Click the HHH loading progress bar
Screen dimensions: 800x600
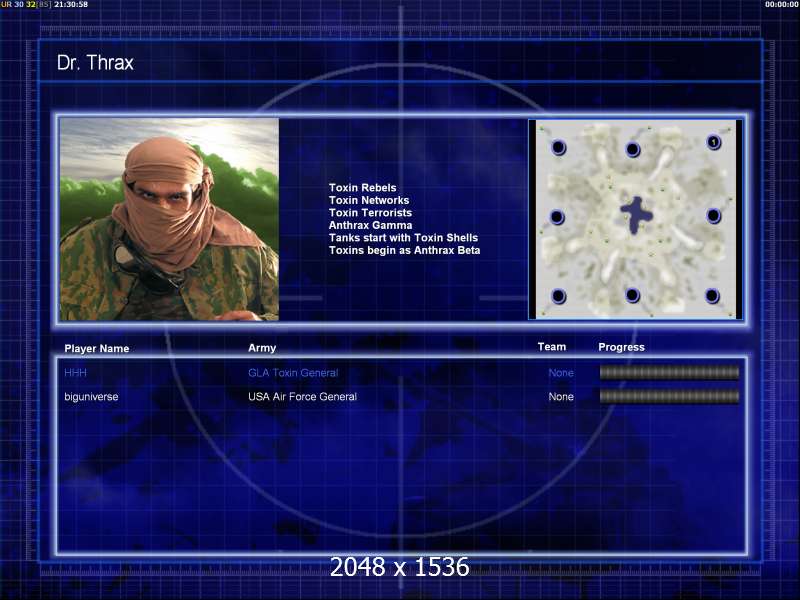669,373
